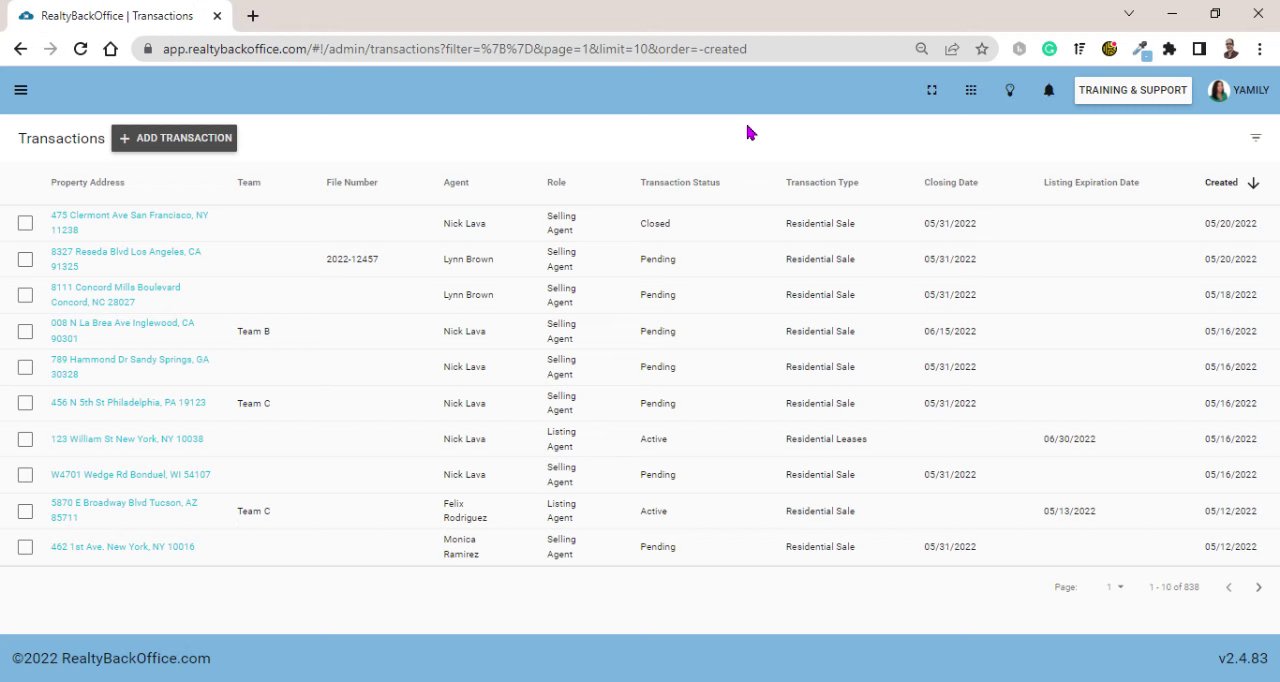Click Residential Leases transaction type cell
Viewport: 1280px width, 682px height.
pos(826,439)
